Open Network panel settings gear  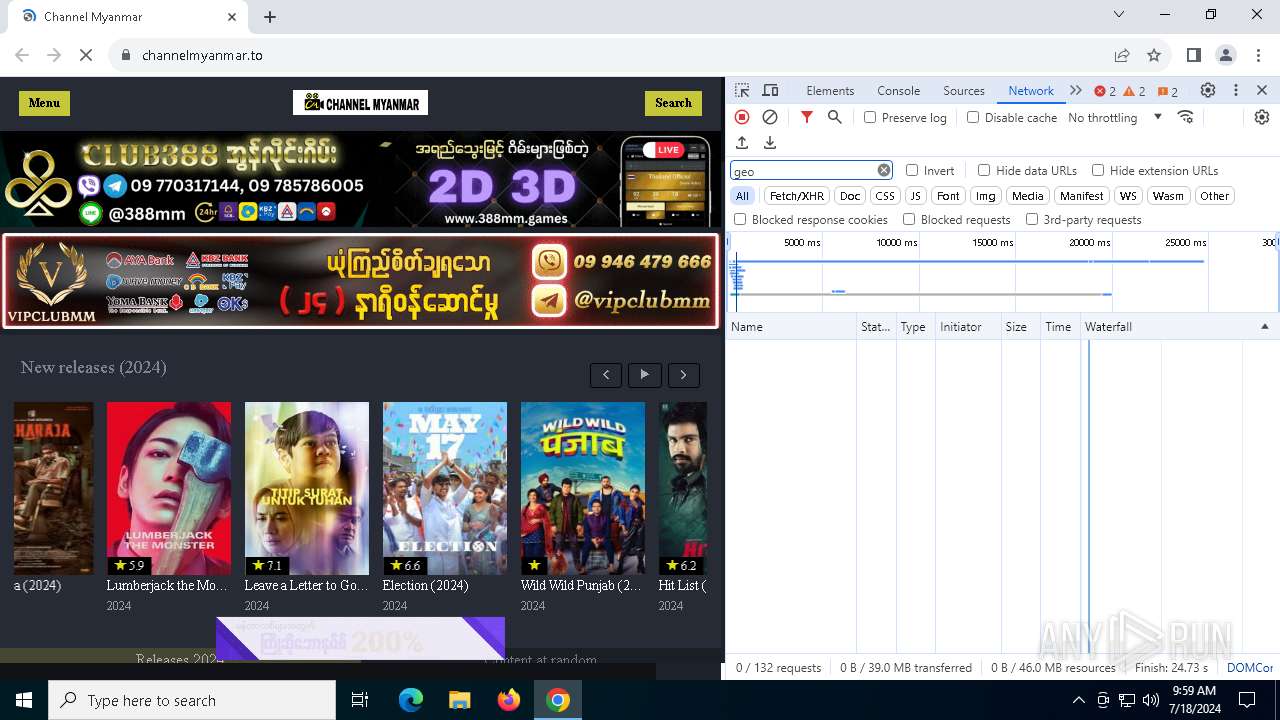(1262, 117)
